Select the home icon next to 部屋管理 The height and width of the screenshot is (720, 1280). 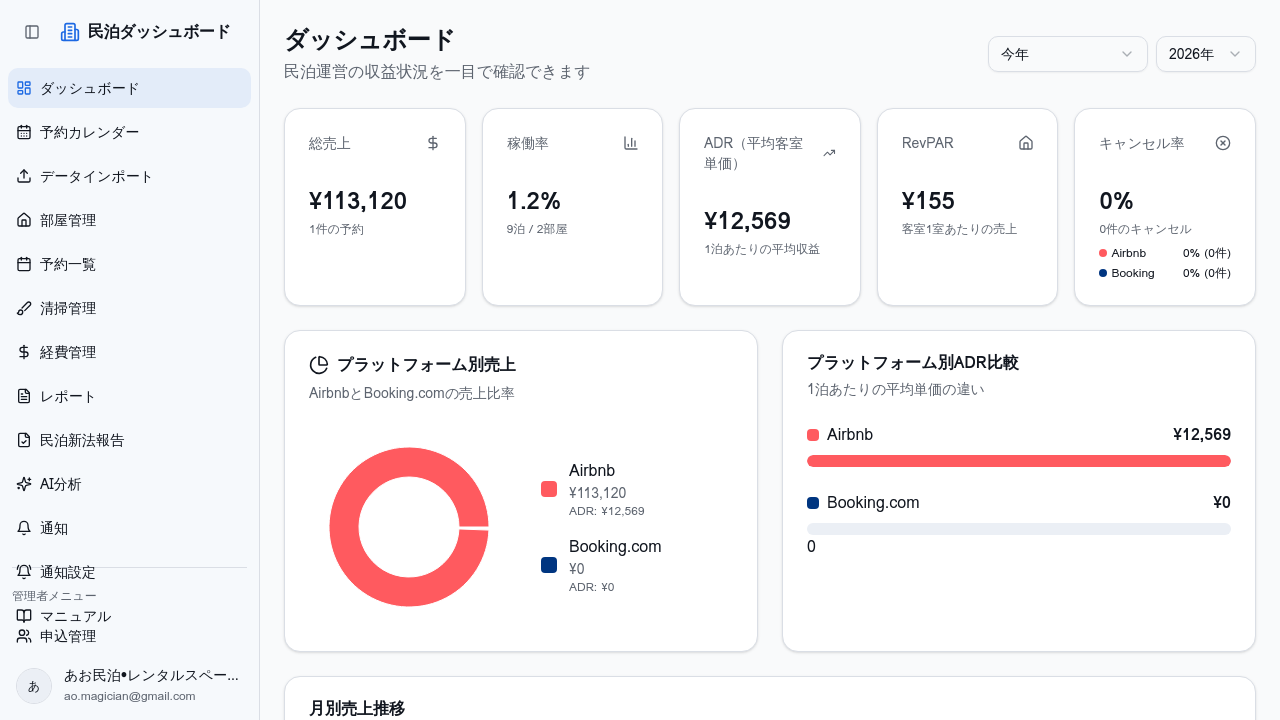[x=24, y=220]
